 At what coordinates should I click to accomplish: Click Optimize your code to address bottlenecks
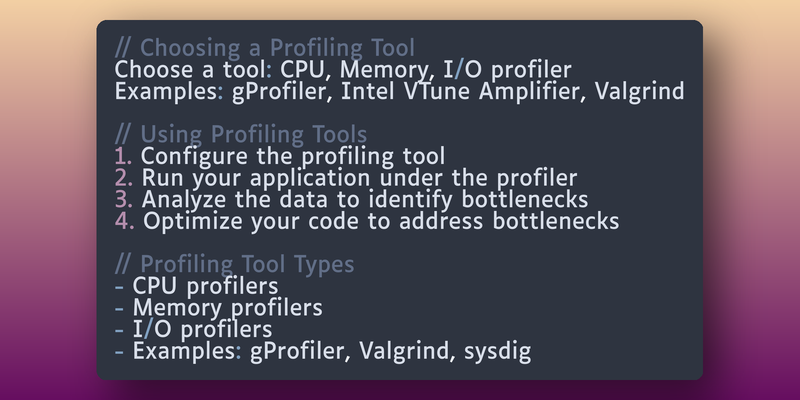(381, 221)
